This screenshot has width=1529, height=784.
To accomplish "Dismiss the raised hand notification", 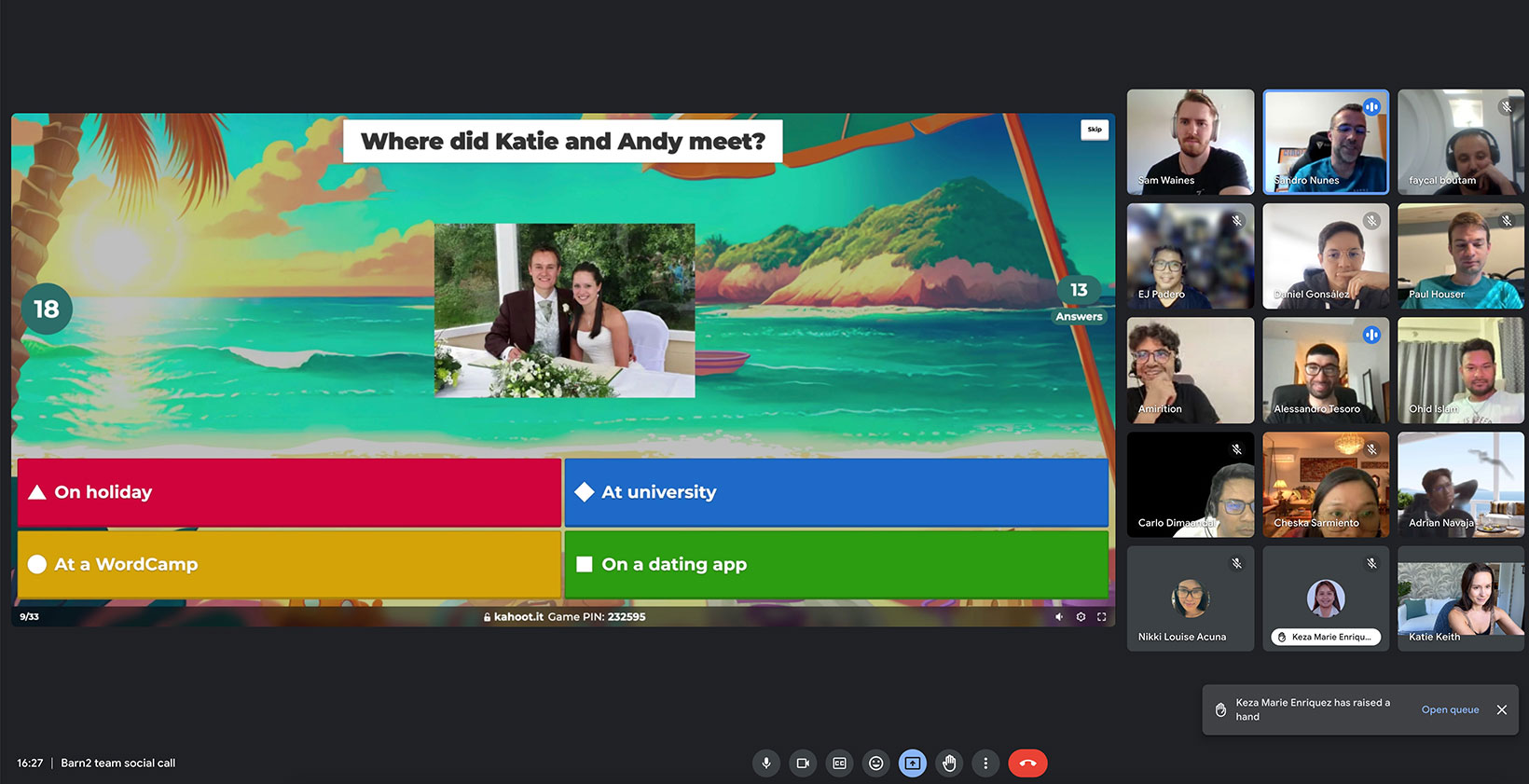I will [x=1502, y=709].
